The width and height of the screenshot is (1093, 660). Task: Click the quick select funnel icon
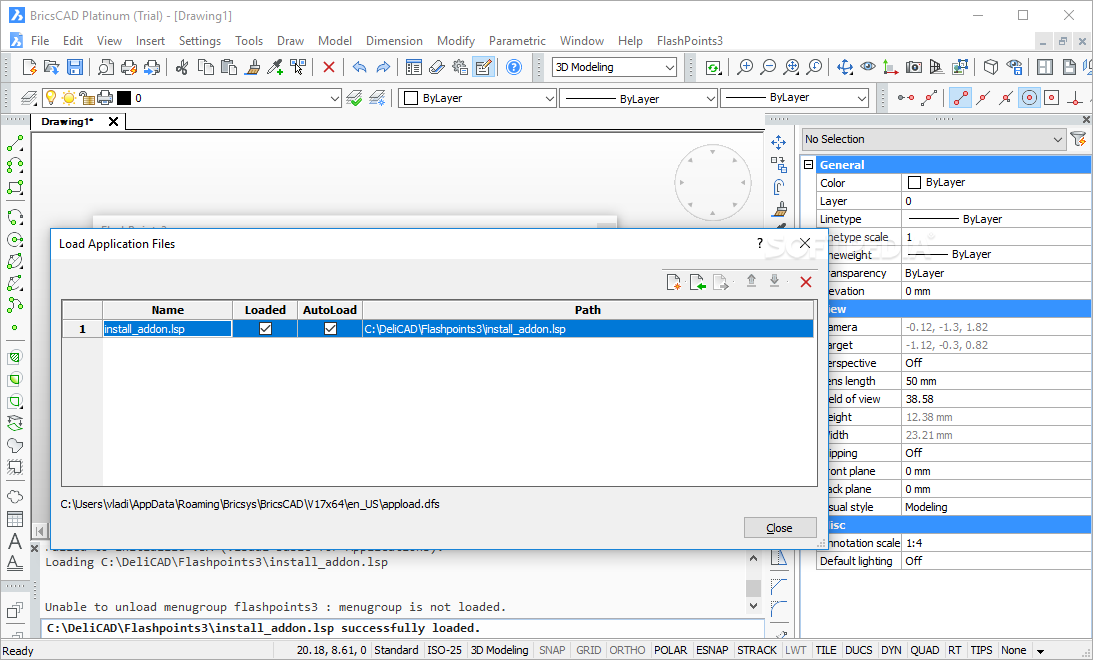1078,139
